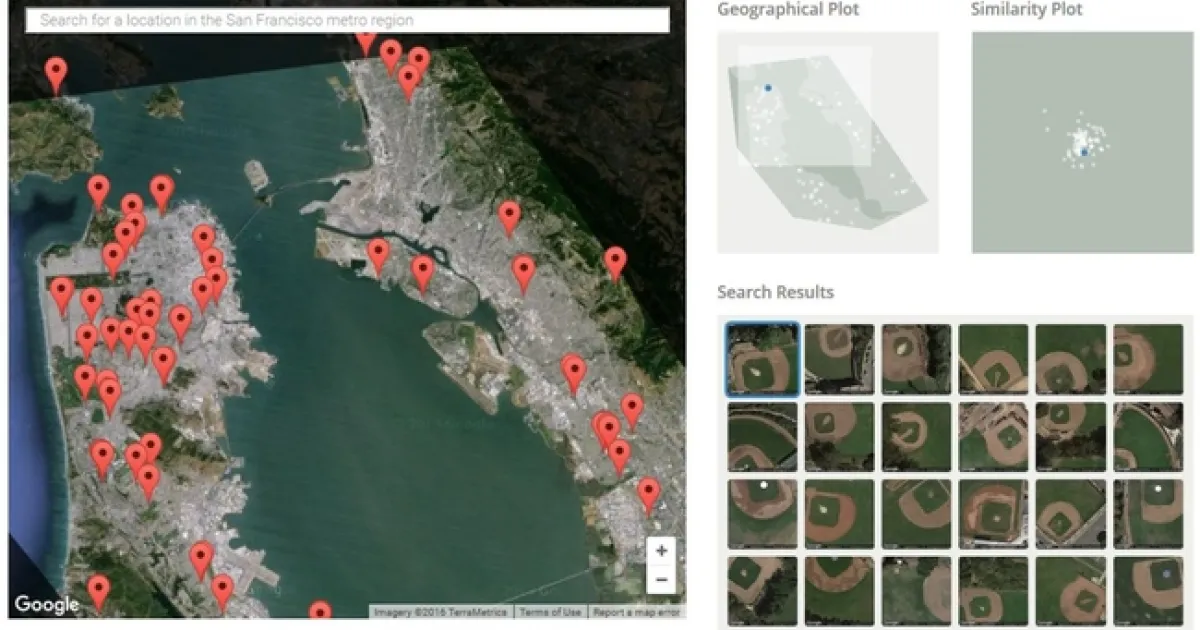Select the pin on Alameda island

tap(423, 273)
